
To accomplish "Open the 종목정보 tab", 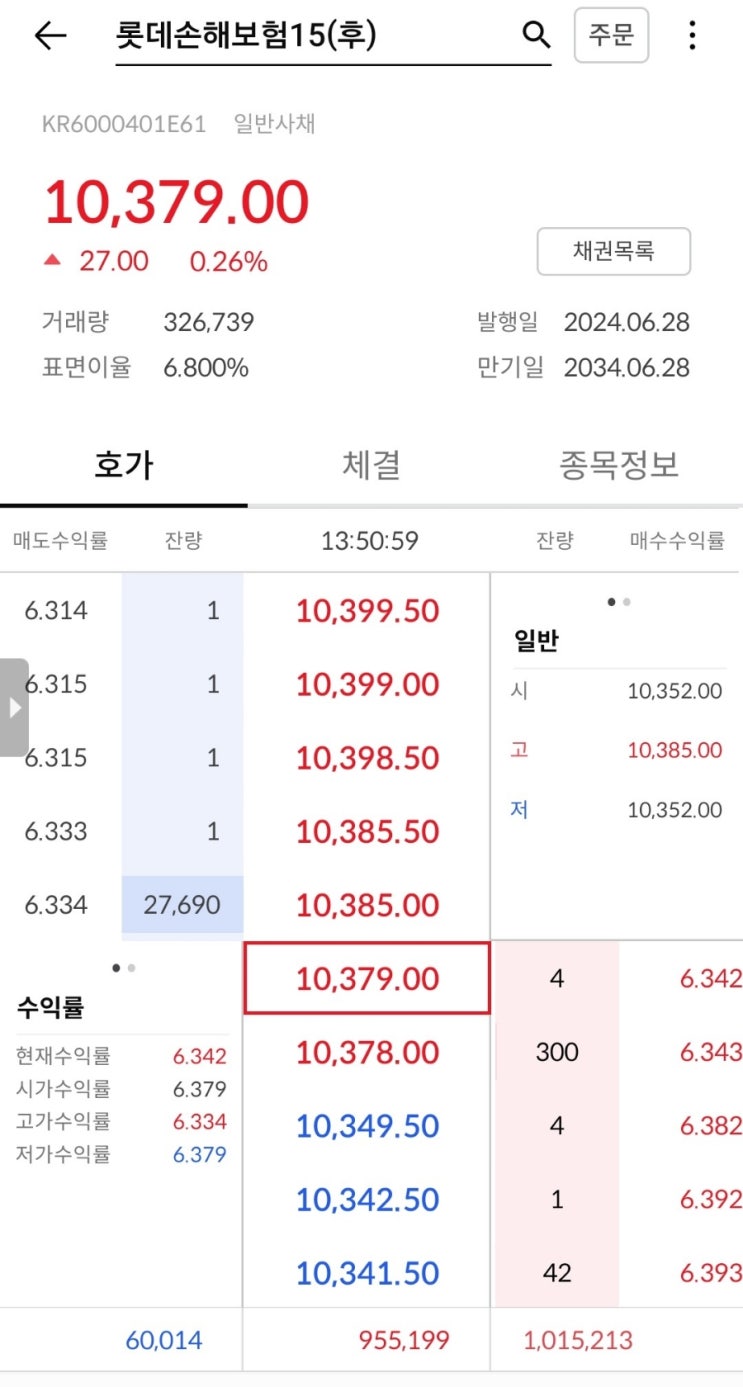I will (619, 465).
